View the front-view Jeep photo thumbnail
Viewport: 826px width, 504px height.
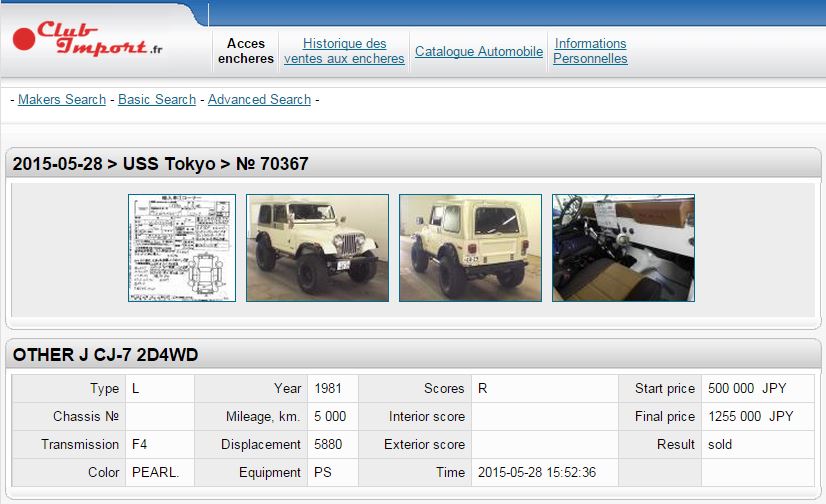(317, 248)
